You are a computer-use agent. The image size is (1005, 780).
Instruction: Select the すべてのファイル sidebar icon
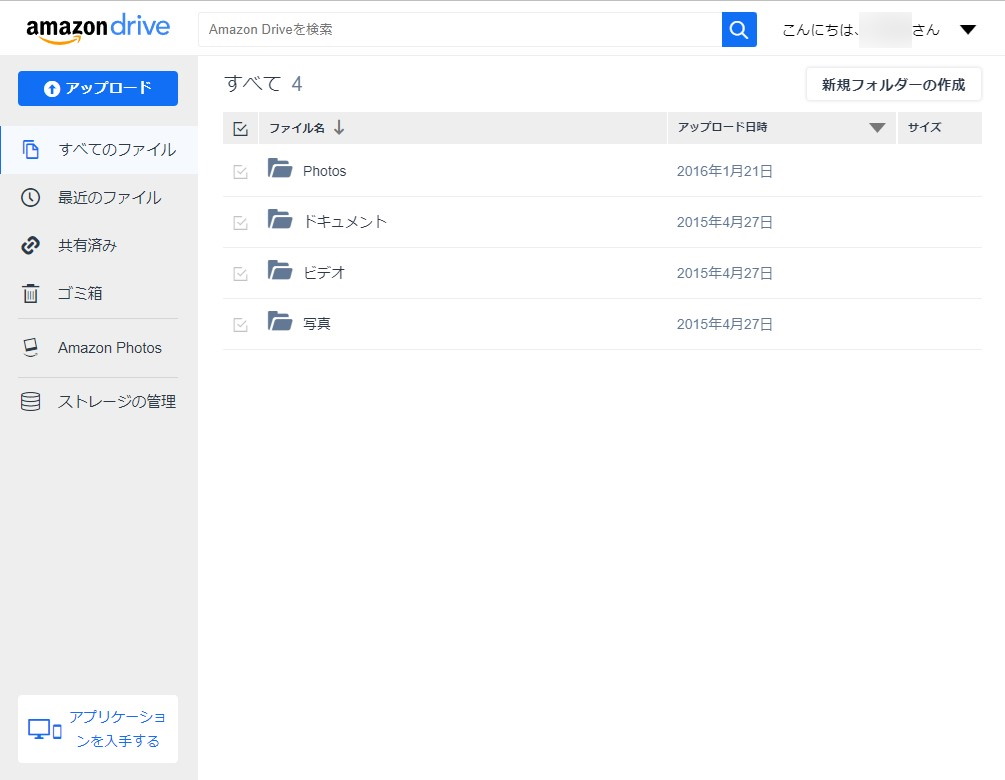point(29,148)
